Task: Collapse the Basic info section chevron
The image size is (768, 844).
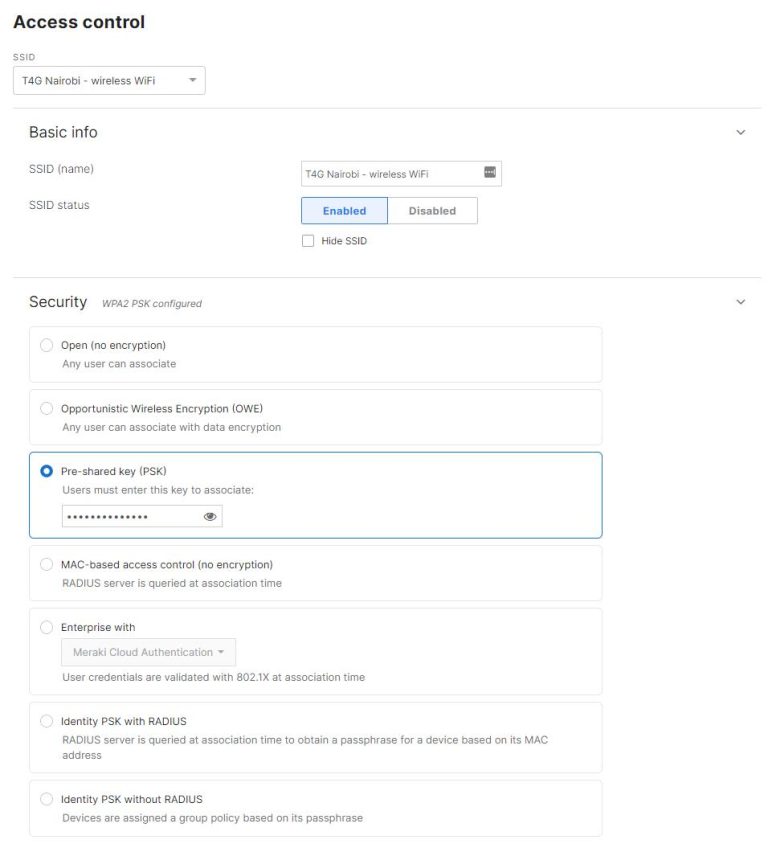Action: pyautogui.click(x=741, y=132)
